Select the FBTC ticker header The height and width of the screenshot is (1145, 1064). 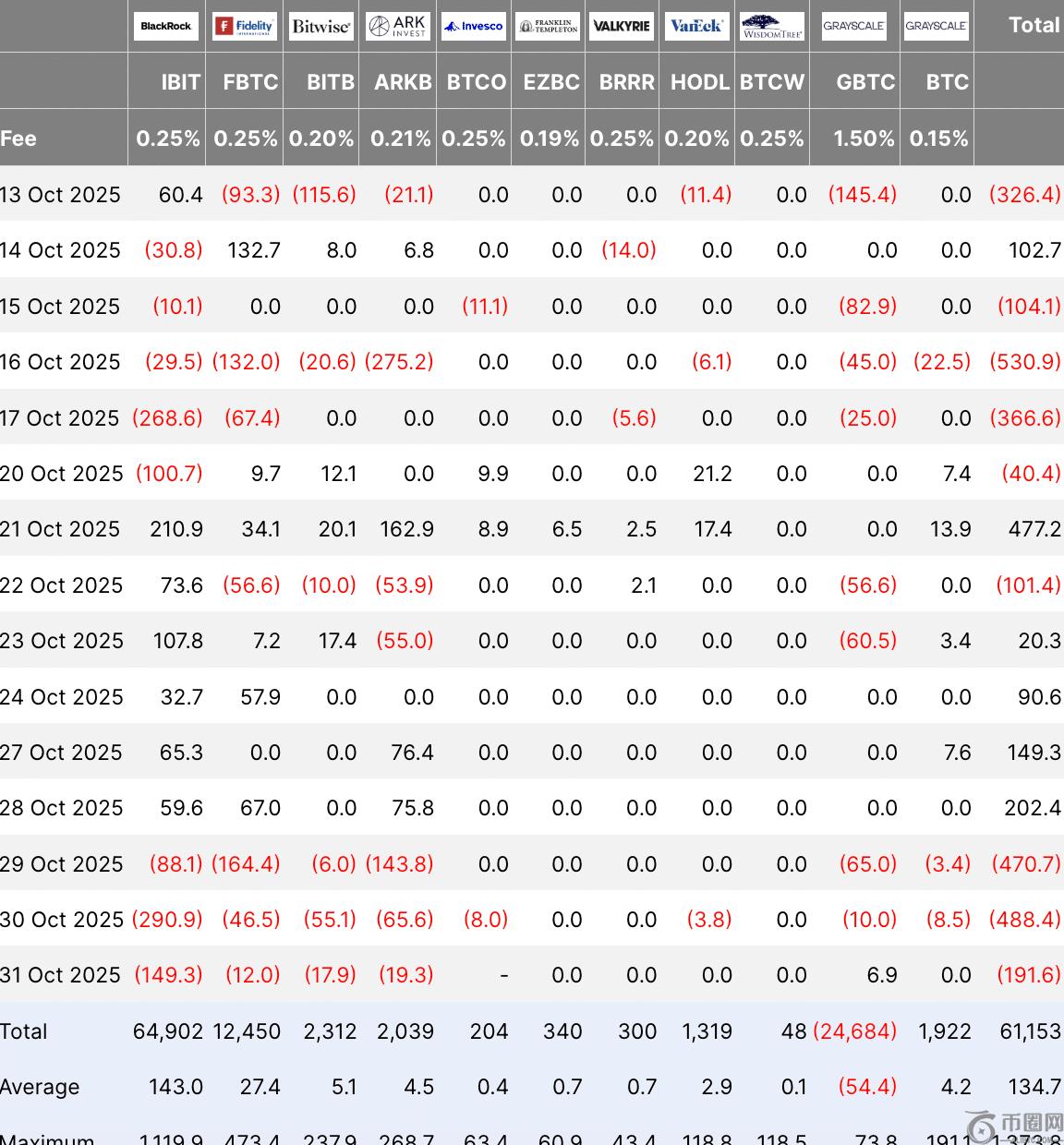pos(250,82)
